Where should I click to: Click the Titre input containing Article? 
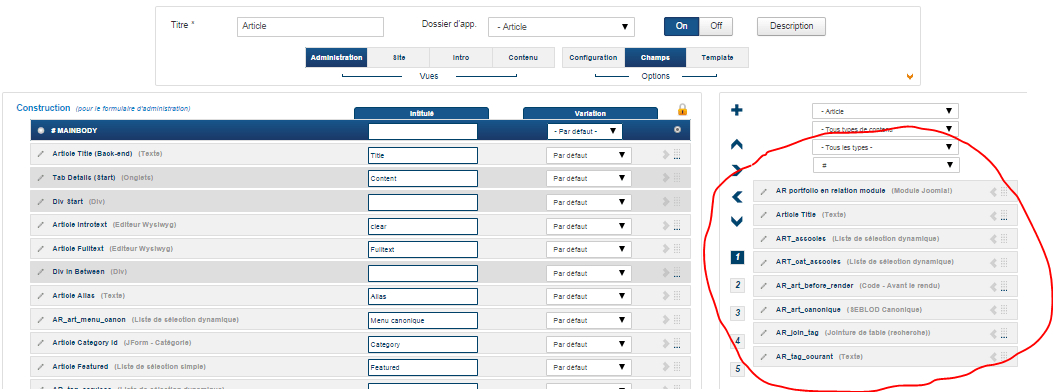[310, 27]
